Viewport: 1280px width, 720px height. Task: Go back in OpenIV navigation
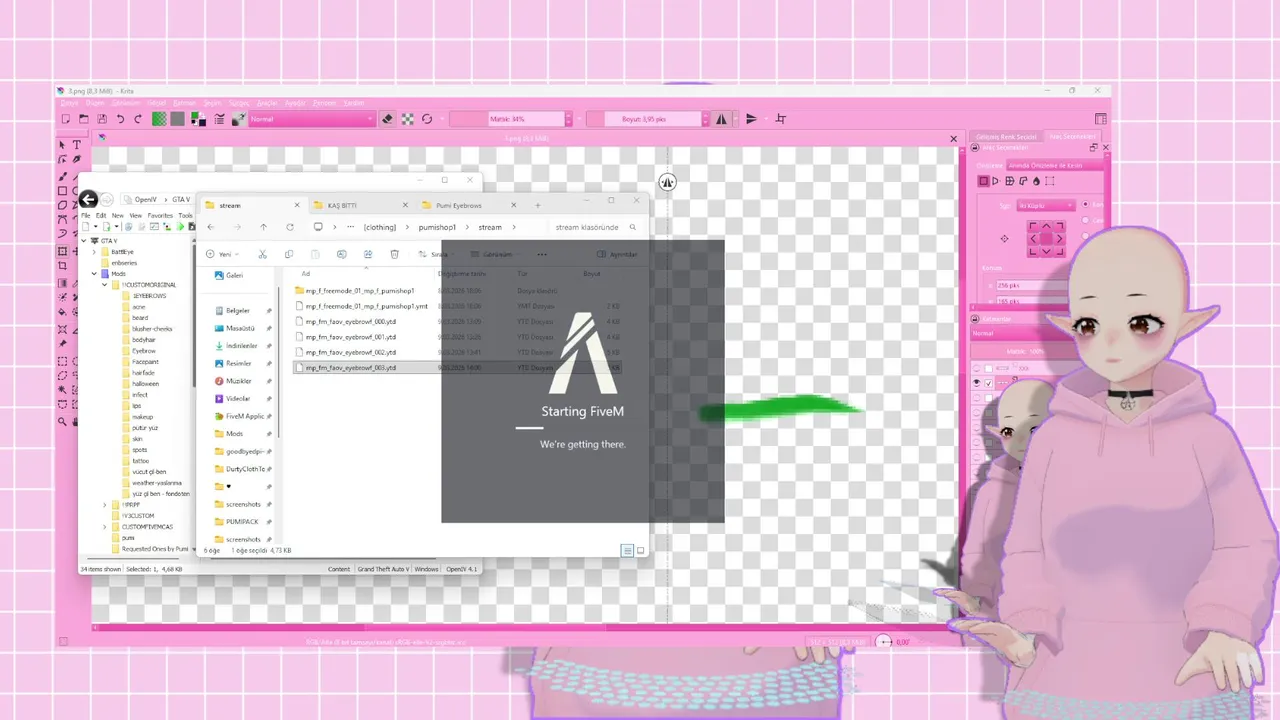click(88, 199)
